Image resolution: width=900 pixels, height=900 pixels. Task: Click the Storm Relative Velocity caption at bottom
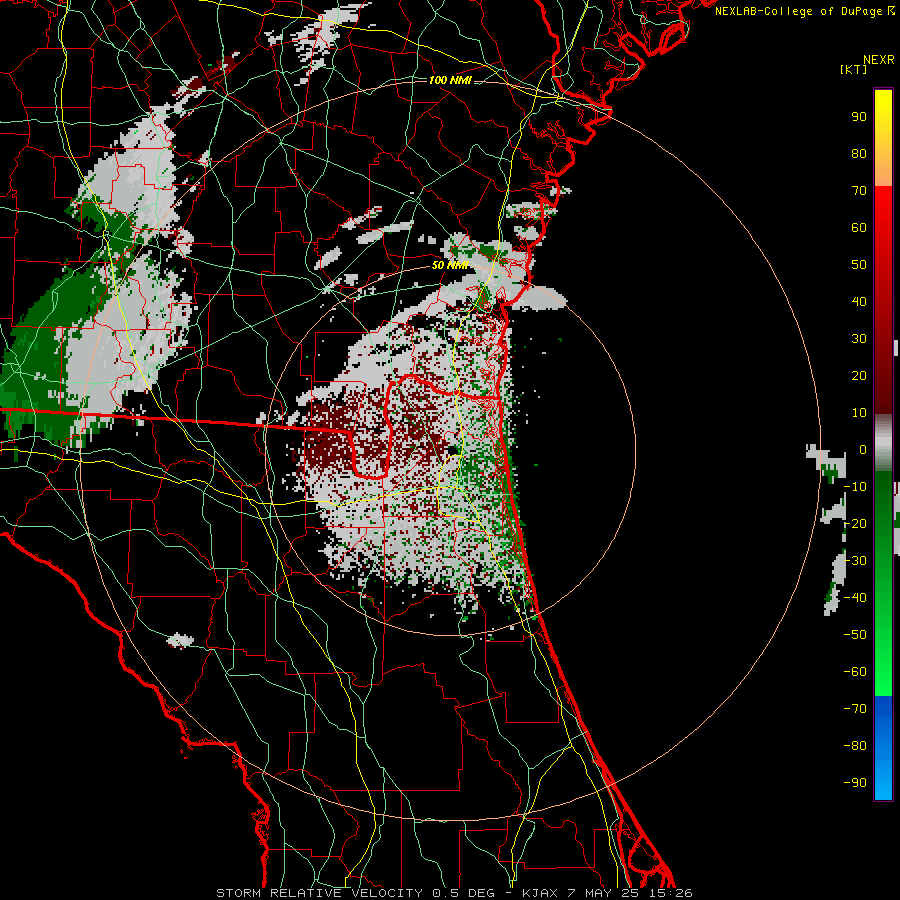454,893
